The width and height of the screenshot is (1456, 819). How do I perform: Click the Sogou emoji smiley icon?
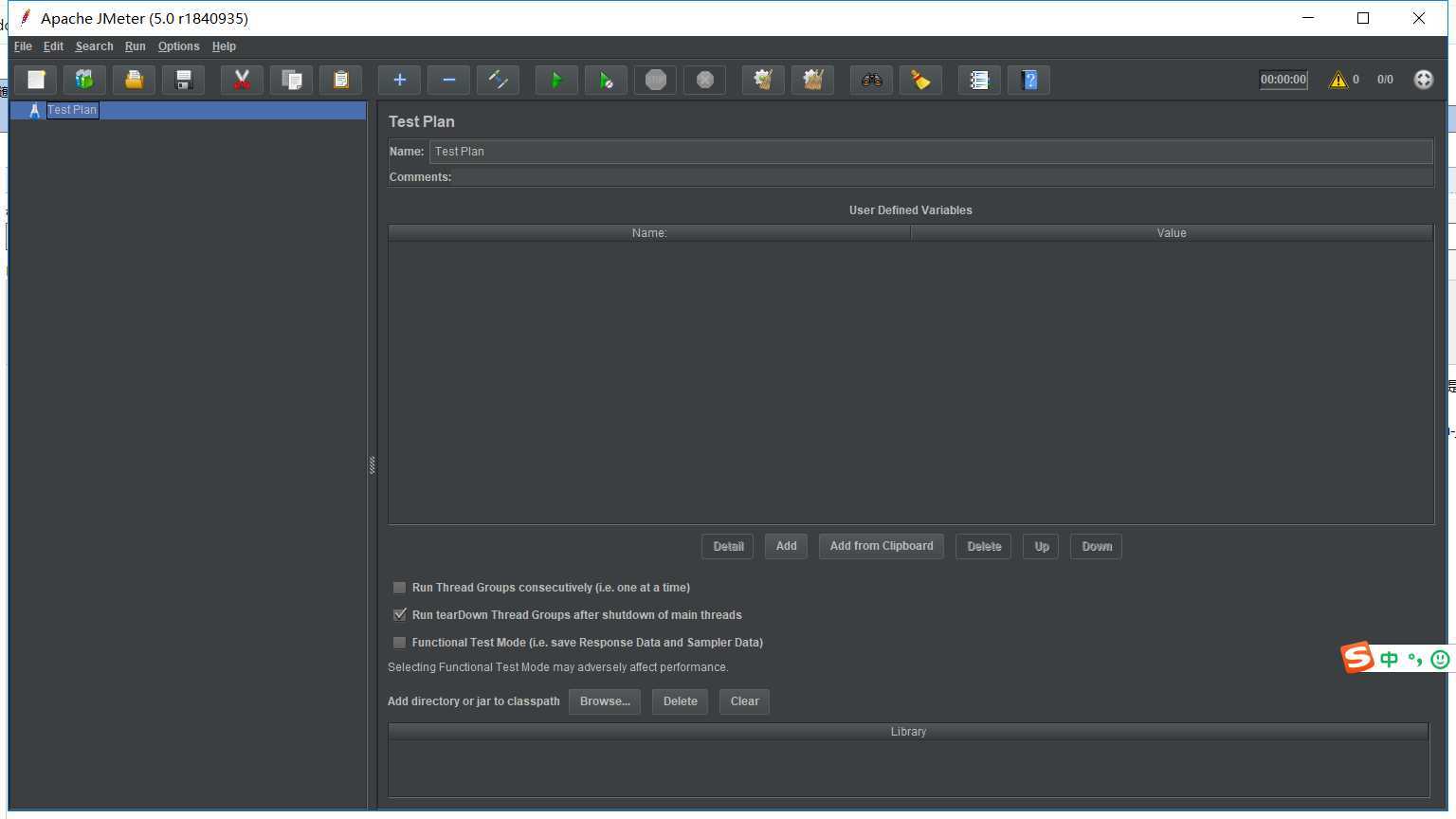click(1440, 659)
